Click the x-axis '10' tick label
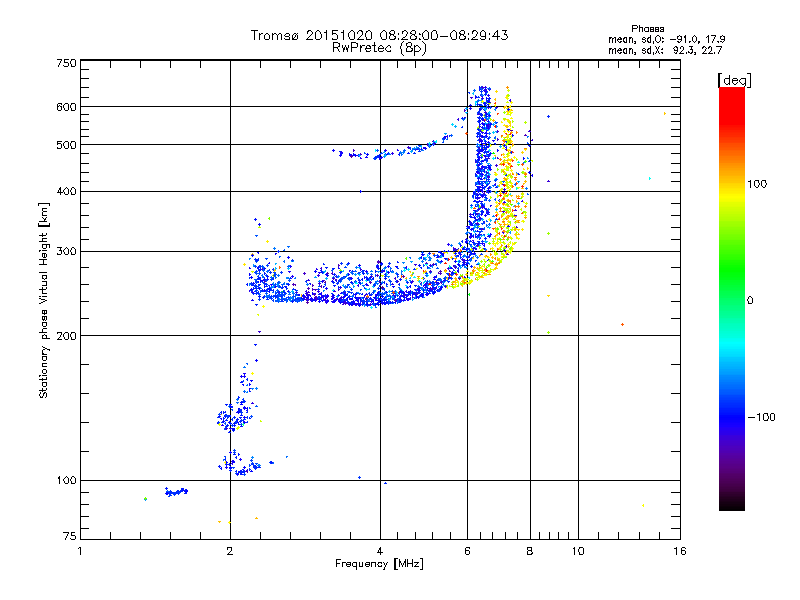The width and height of the screenshot is (800, 600). click(578, 551)
